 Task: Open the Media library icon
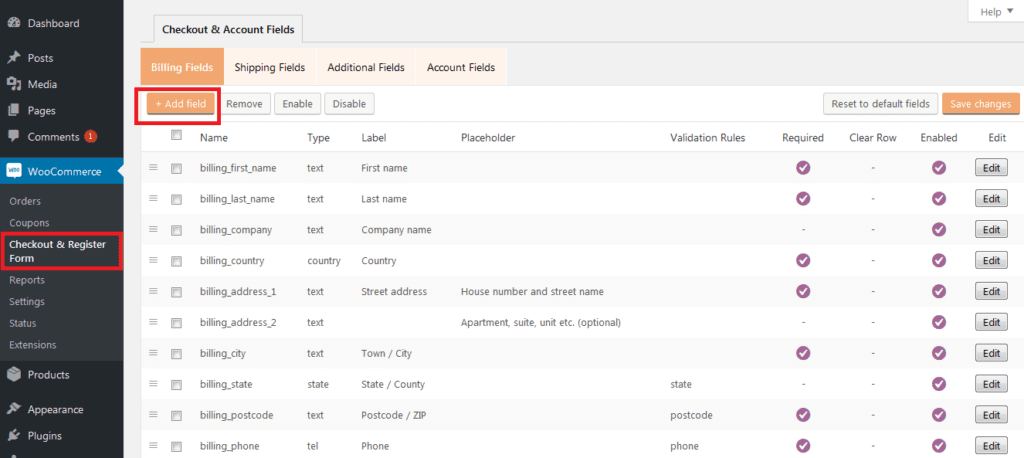pyautogui.click(x=13, y=84)
